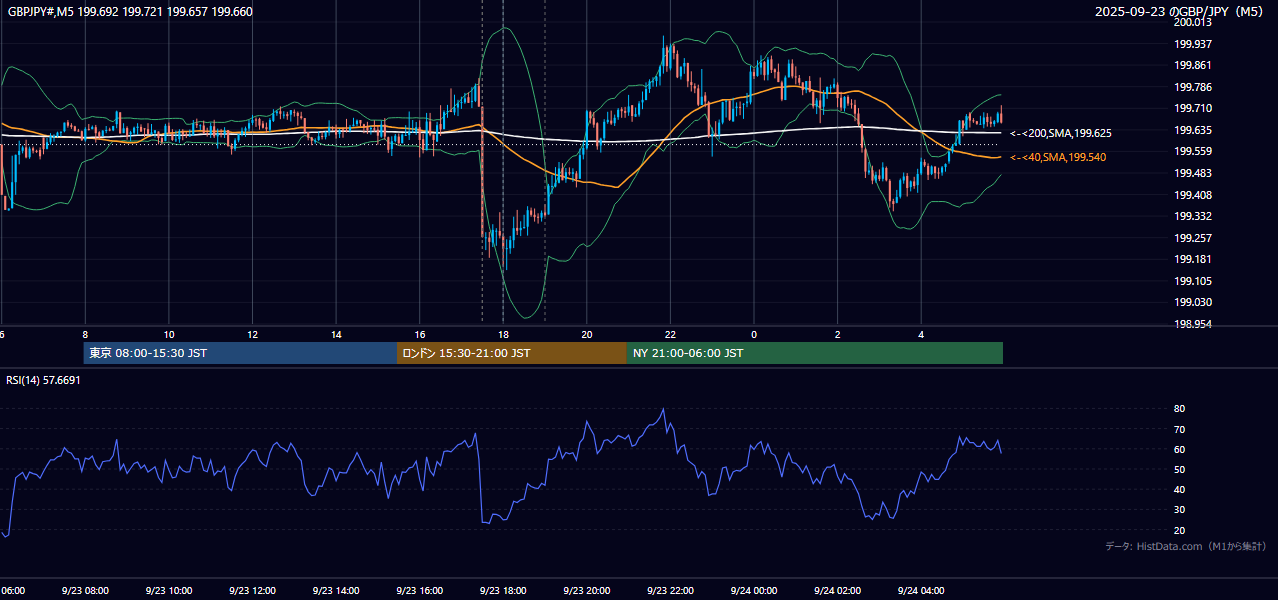Click RSI scale value 20
Screen dimensions: 1278x600
(1179, 530)
